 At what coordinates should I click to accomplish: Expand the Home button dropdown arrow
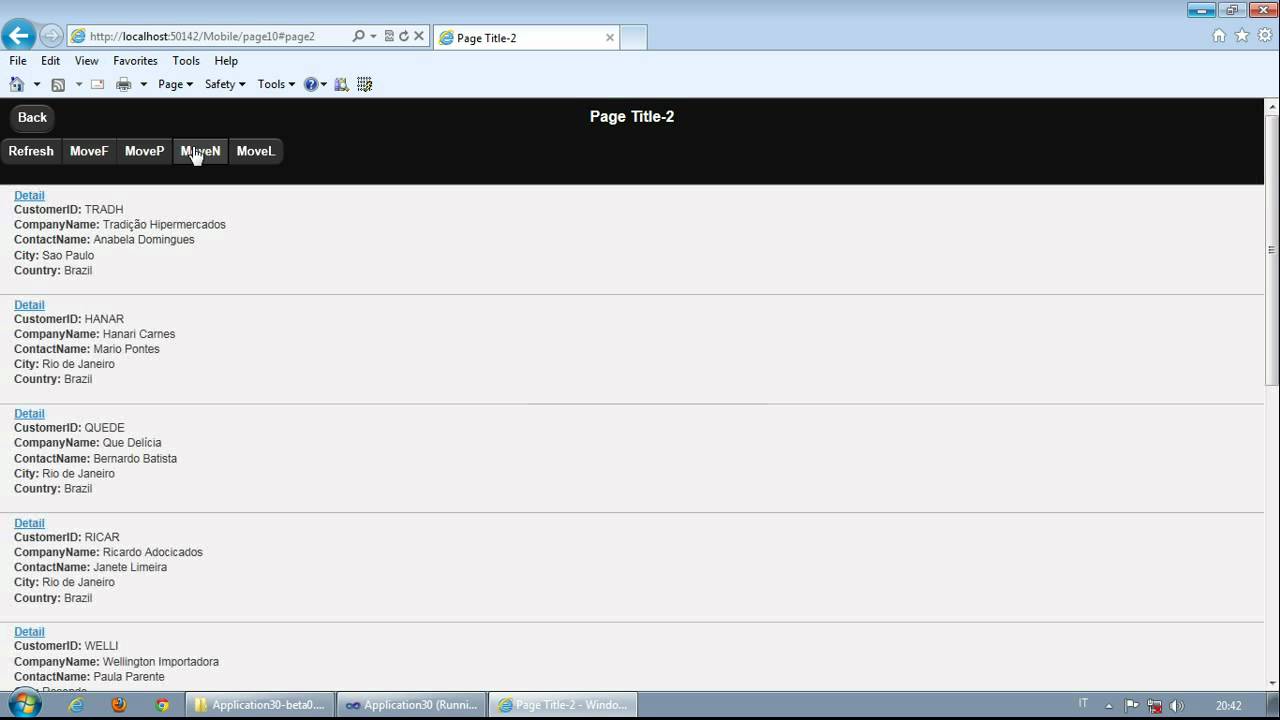click(37, 85)
